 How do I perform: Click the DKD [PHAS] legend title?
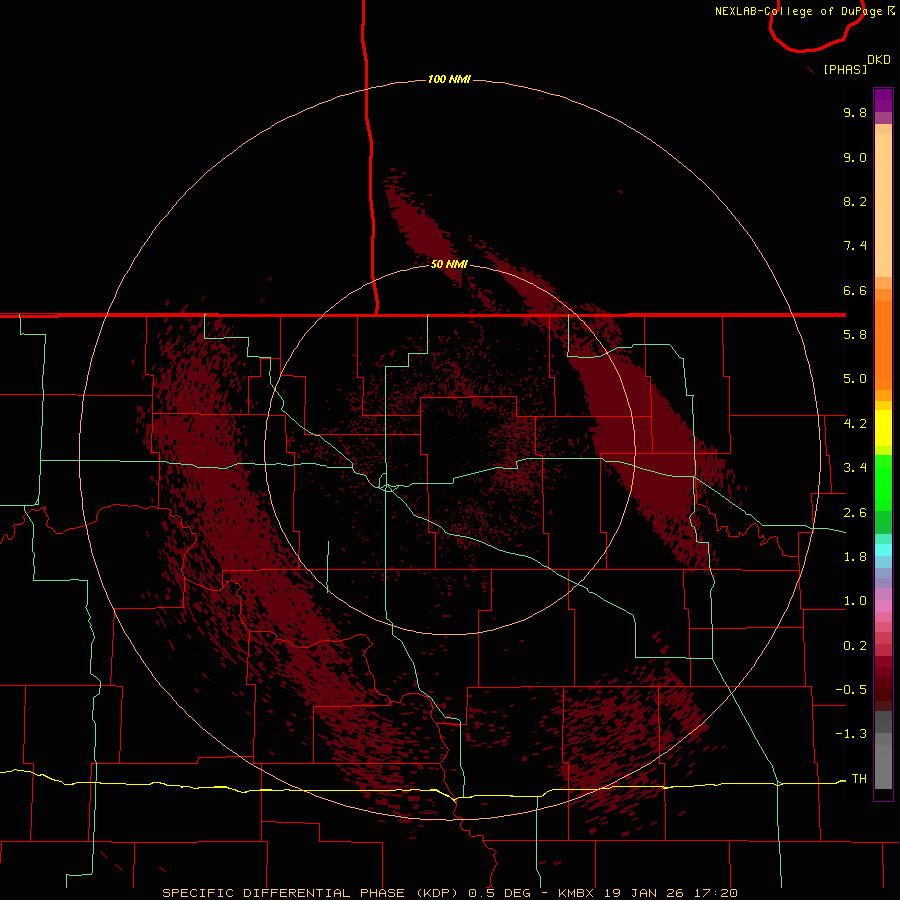tap(856, 65)
